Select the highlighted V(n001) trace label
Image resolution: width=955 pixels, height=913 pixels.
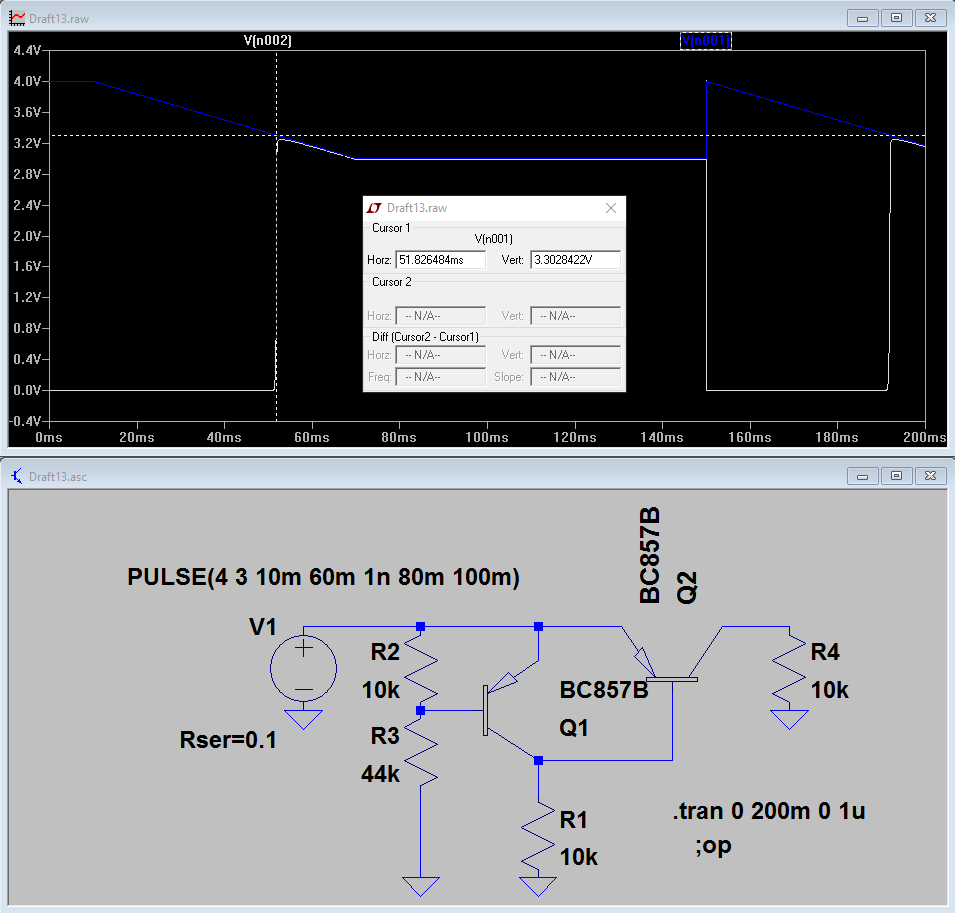click(705, 40)
